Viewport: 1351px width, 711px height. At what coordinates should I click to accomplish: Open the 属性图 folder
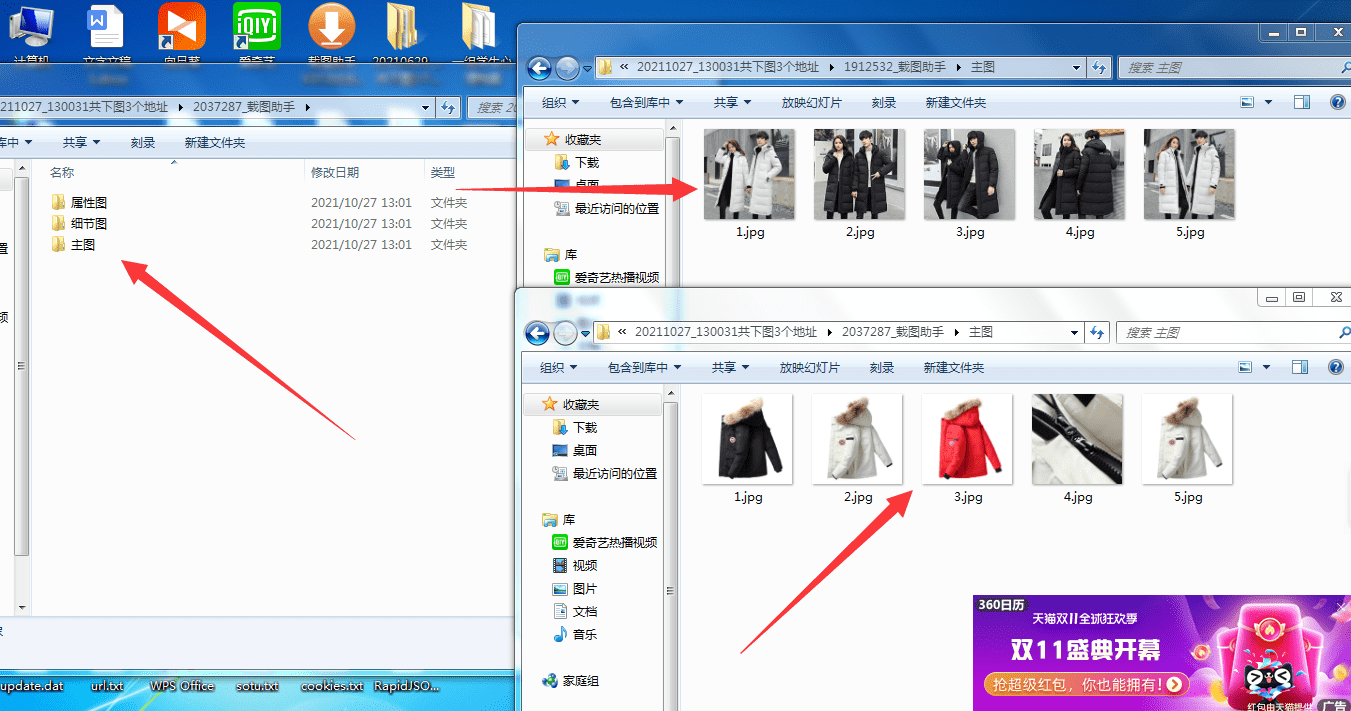[x=88, y=203]
